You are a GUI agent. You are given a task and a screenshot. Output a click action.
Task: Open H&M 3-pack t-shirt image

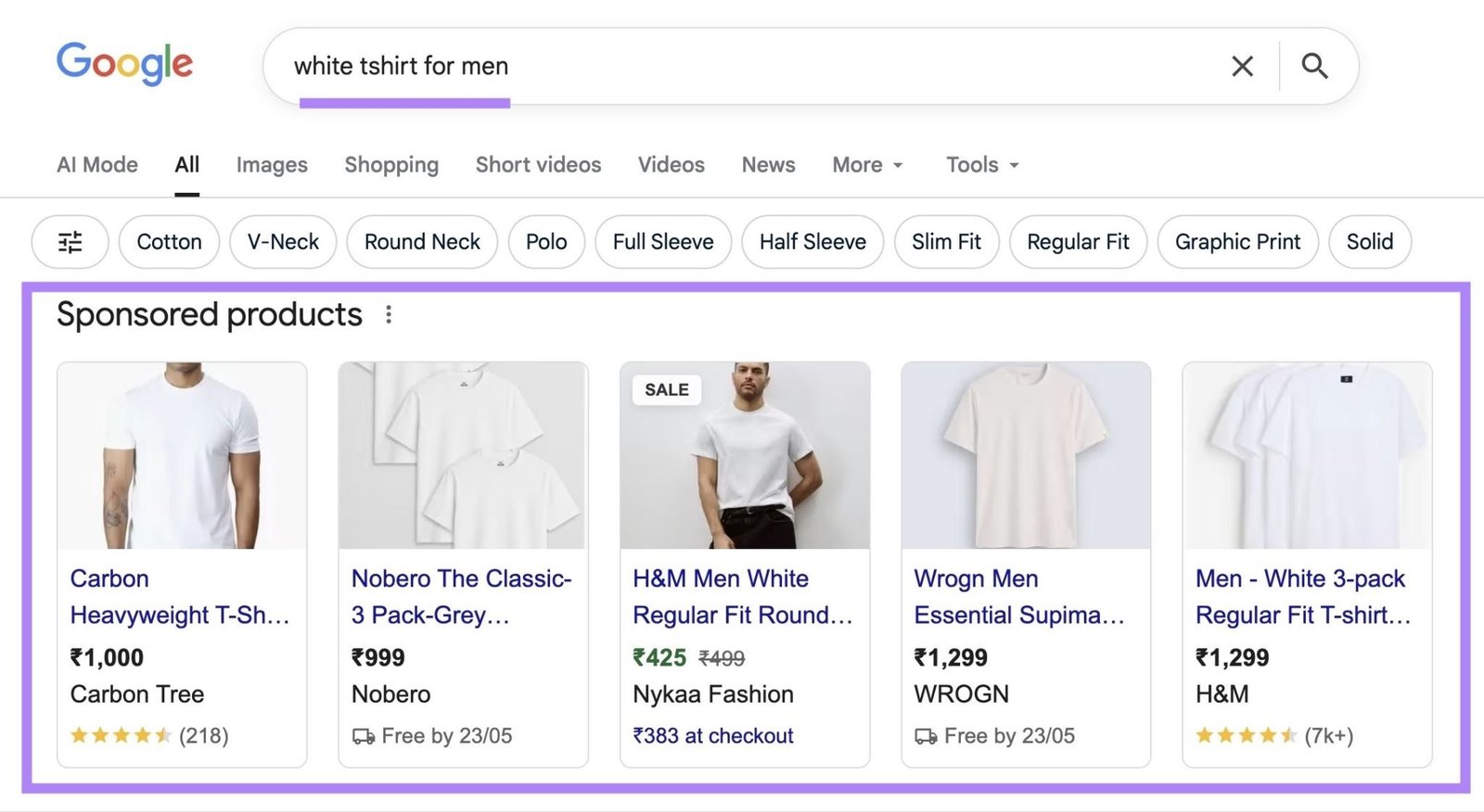(x=1307, y=455)
